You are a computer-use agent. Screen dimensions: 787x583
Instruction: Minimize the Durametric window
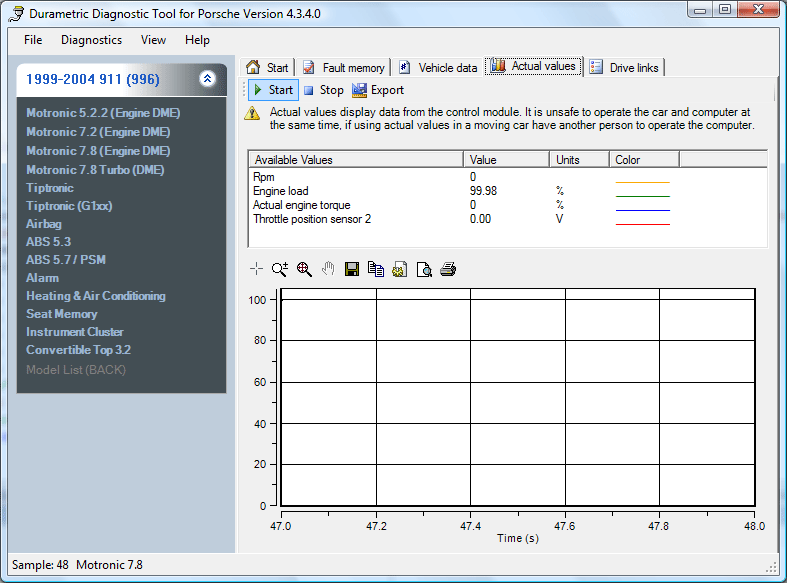pyautogui.click(x=701, y=10)
